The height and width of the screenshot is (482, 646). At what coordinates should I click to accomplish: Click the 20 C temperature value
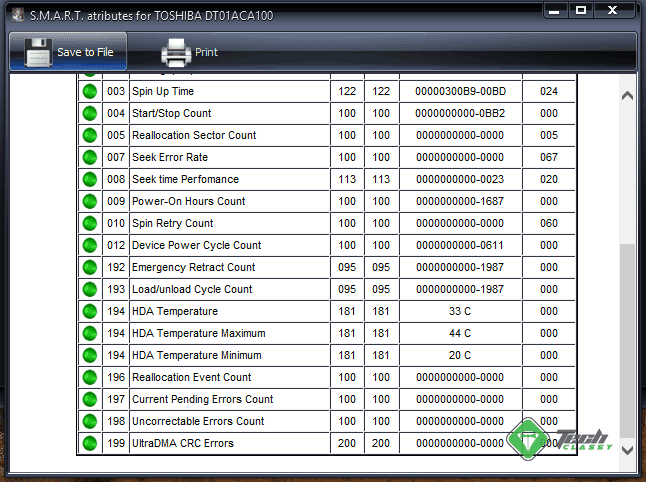coord(460,355)
